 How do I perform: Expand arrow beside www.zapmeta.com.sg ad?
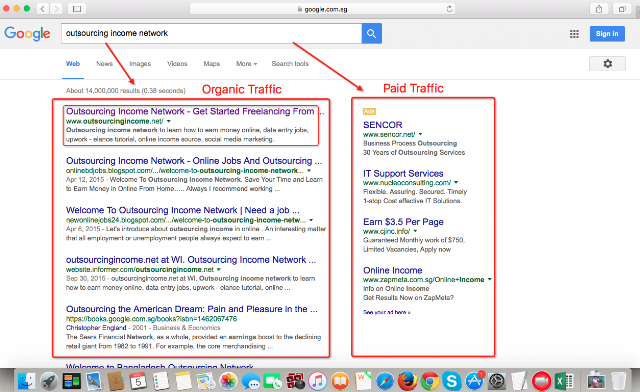coord(489,280)
